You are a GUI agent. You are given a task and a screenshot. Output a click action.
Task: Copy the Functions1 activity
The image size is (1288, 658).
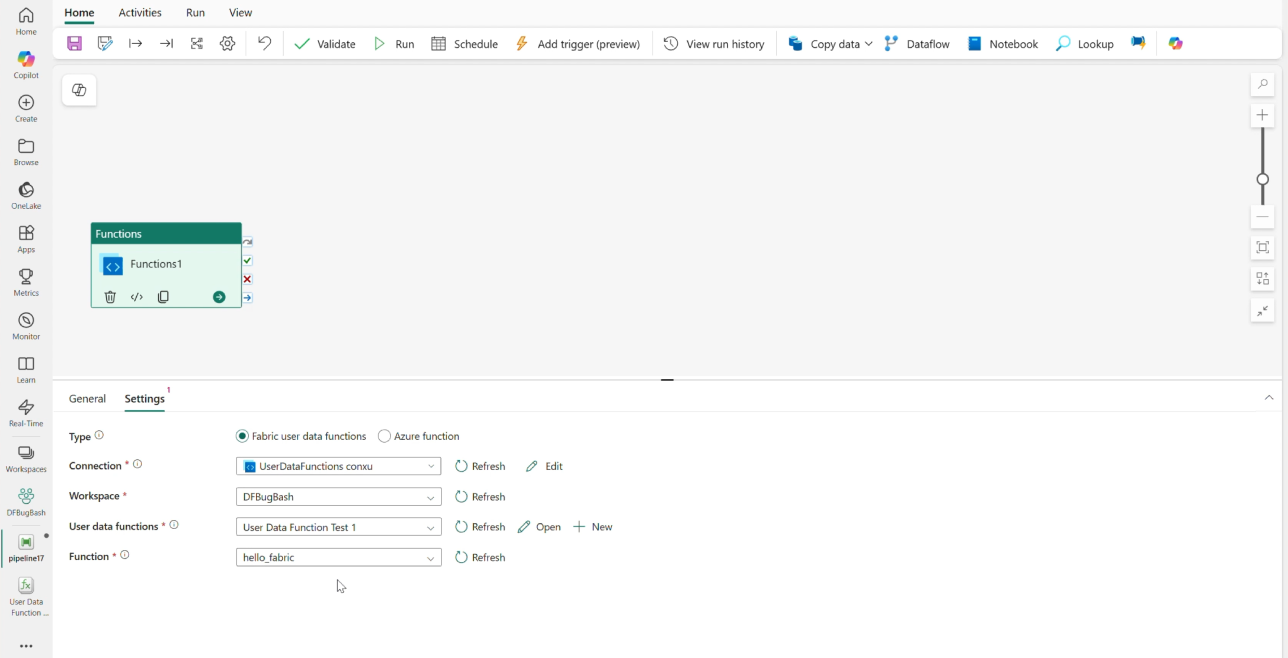(x=163, y=297)
